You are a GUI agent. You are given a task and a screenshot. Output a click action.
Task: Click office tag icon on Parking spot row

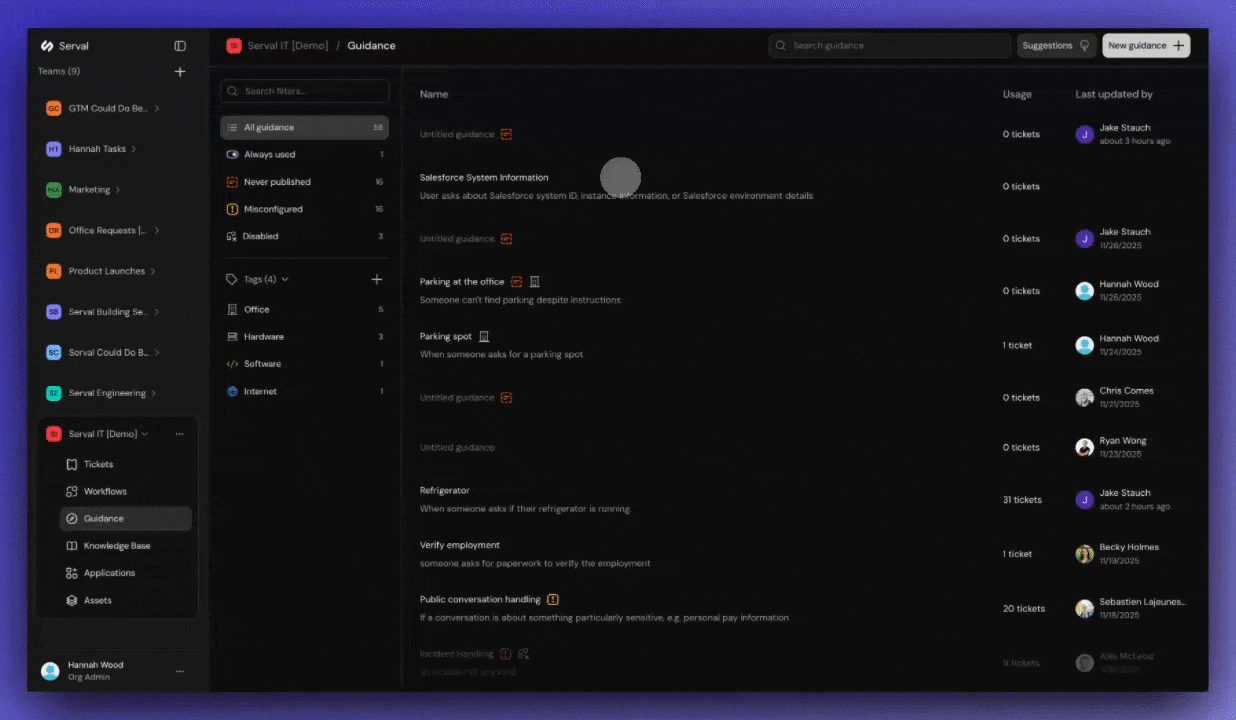[484, 337]
